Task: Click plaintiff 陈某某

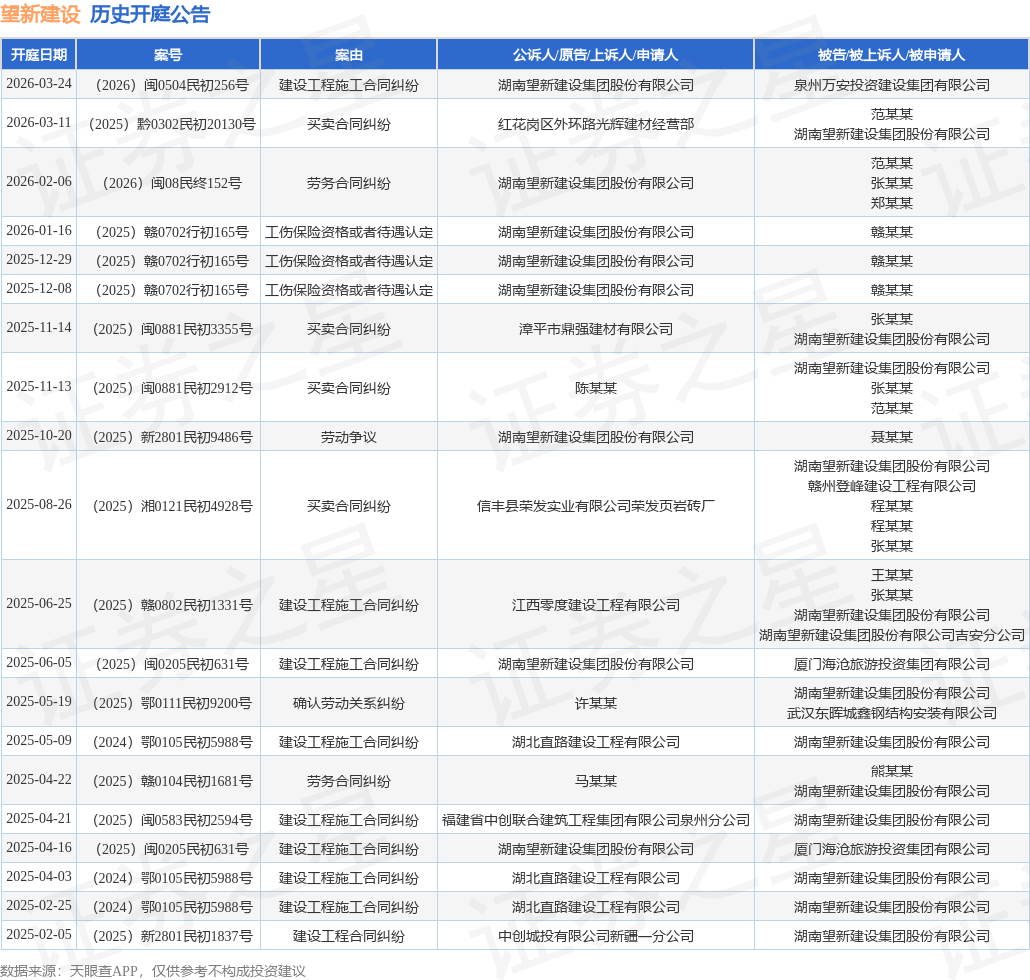Action: pyautogui.click(x=595, y=388)
